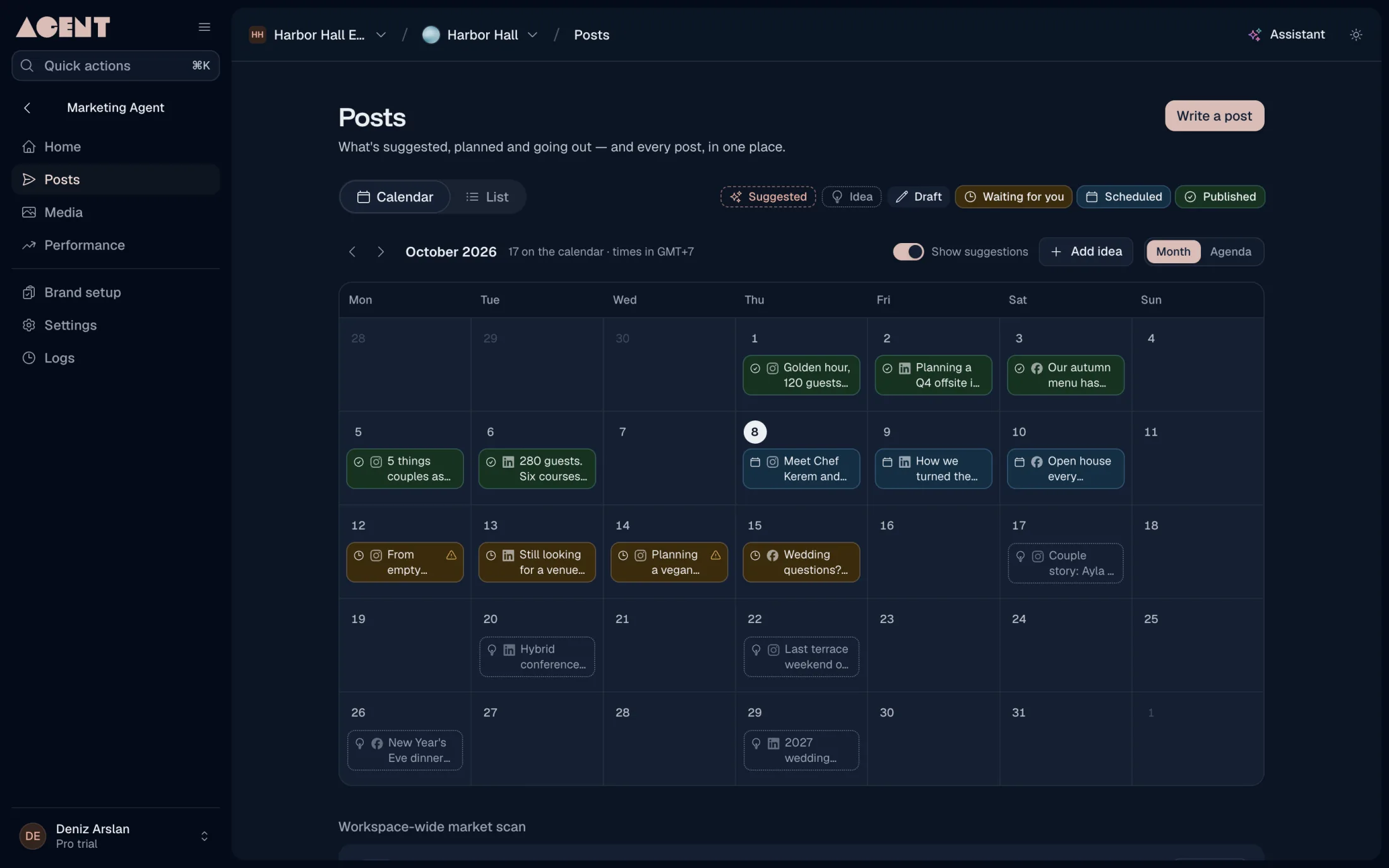Select the Month view
Image resolution: width=1389 pixels, height=868 pixels.
[x=1173, y=252]
